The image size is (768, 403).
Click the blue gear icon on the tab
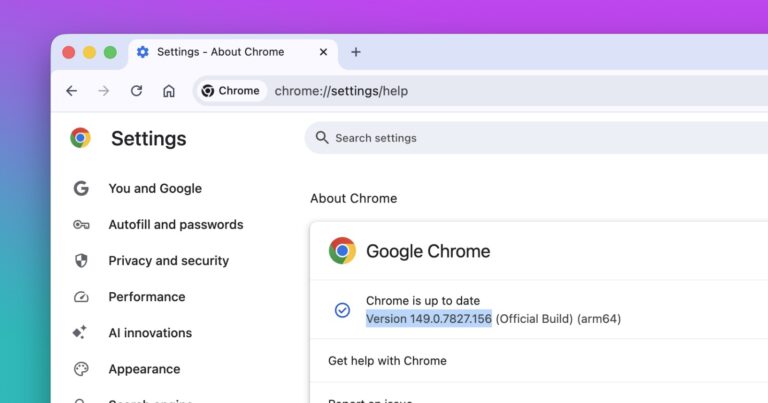[143, 52]
